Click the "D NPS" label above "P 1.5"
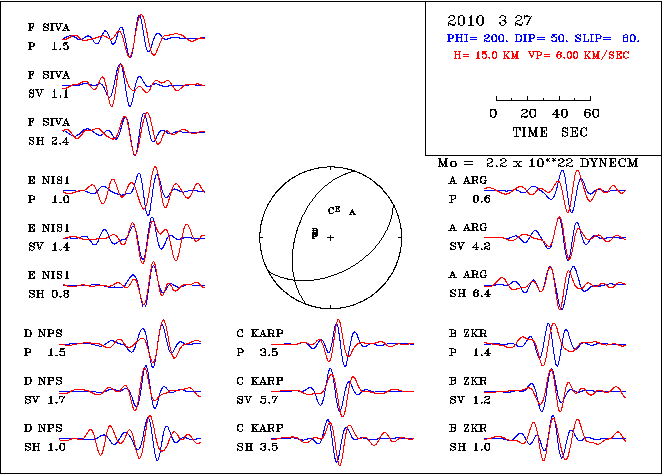Image resolution: width=663 pixels, height=474 pixels. (43, 334)
